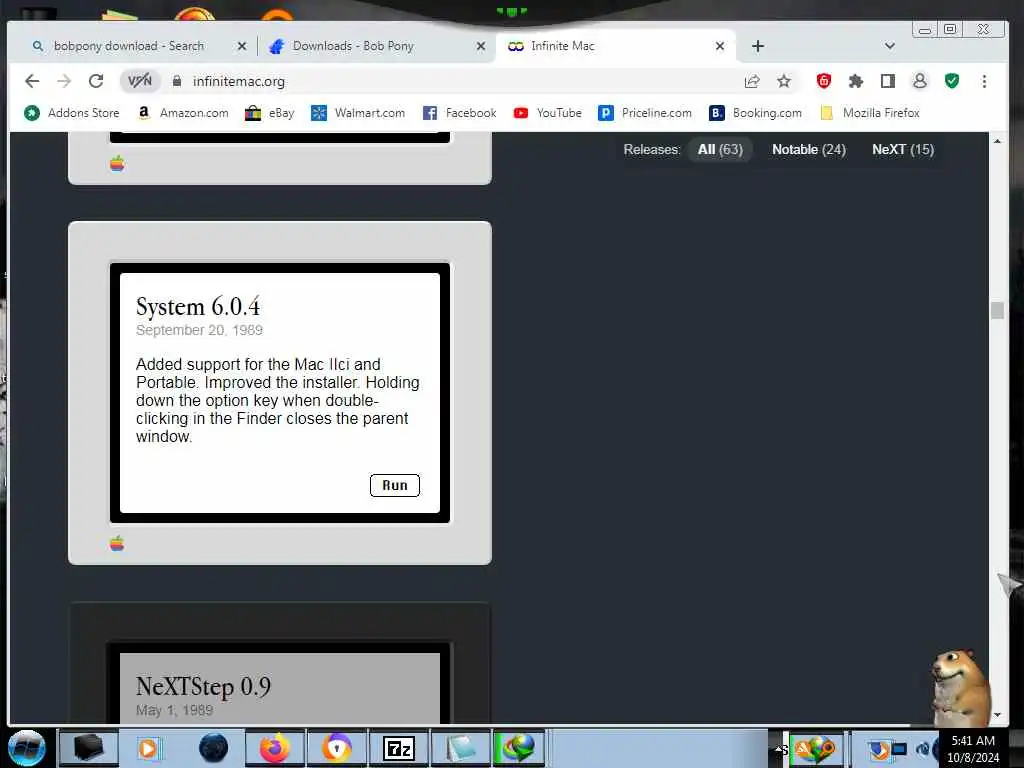
Task: Open Firefox from the taskbar
Action: coord(275,748)
